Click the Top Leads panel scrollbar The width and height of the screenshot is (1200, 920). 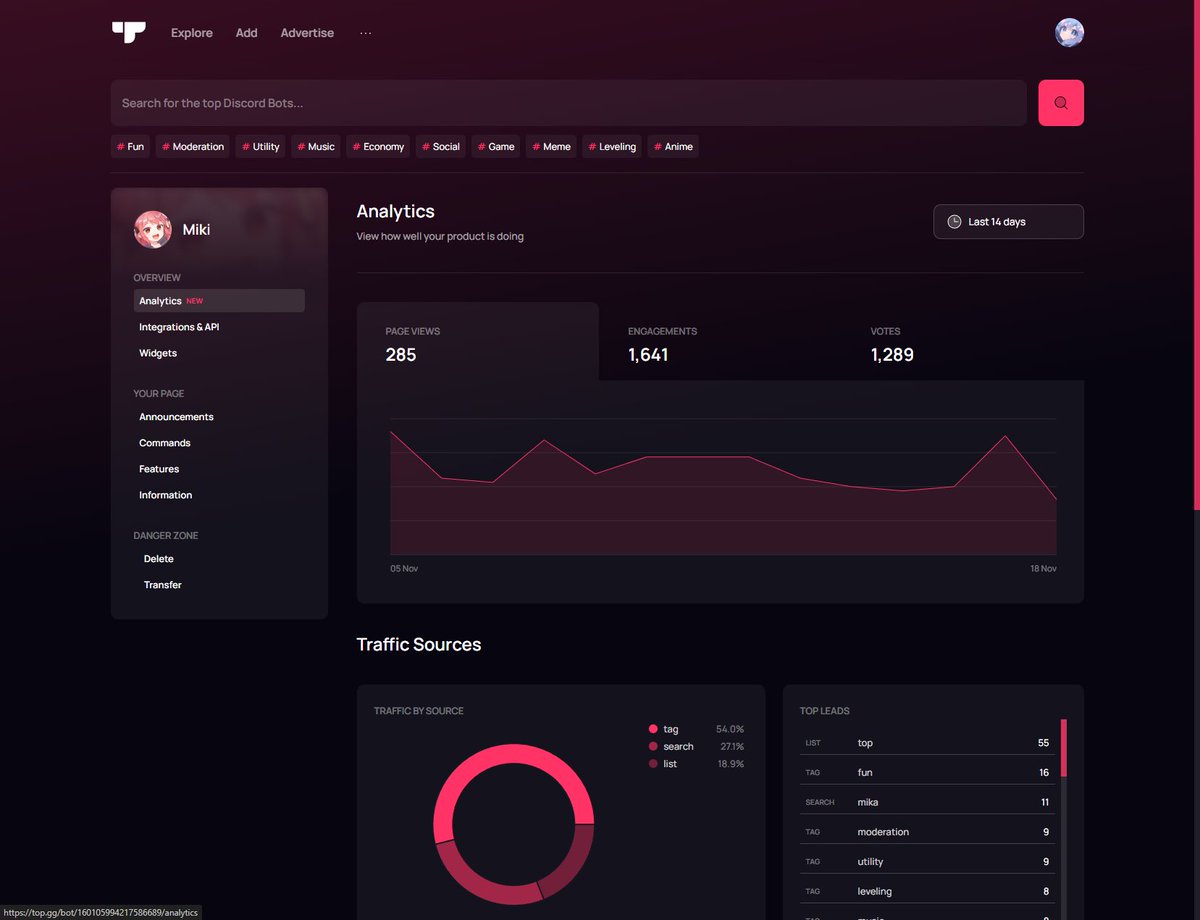(x=1064, y=747)
